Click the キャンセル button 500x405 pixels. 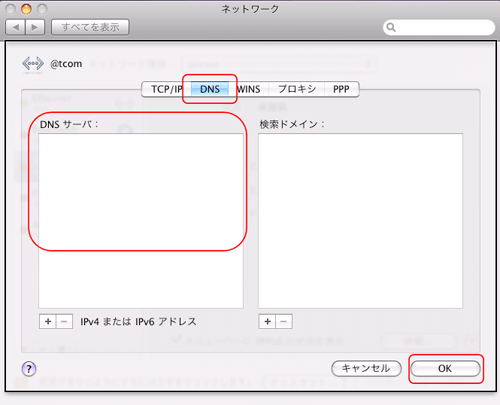(366, 368)
